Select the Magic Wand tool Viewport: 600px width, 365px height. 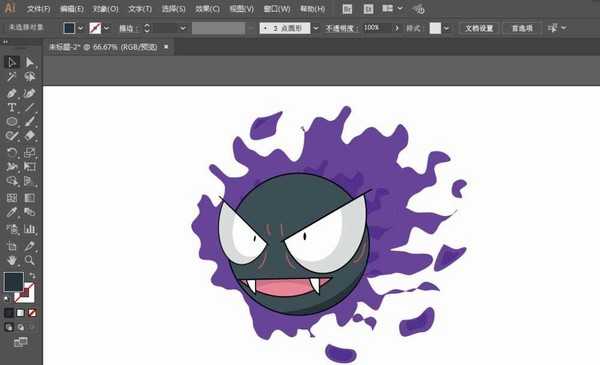coord(11,77)
